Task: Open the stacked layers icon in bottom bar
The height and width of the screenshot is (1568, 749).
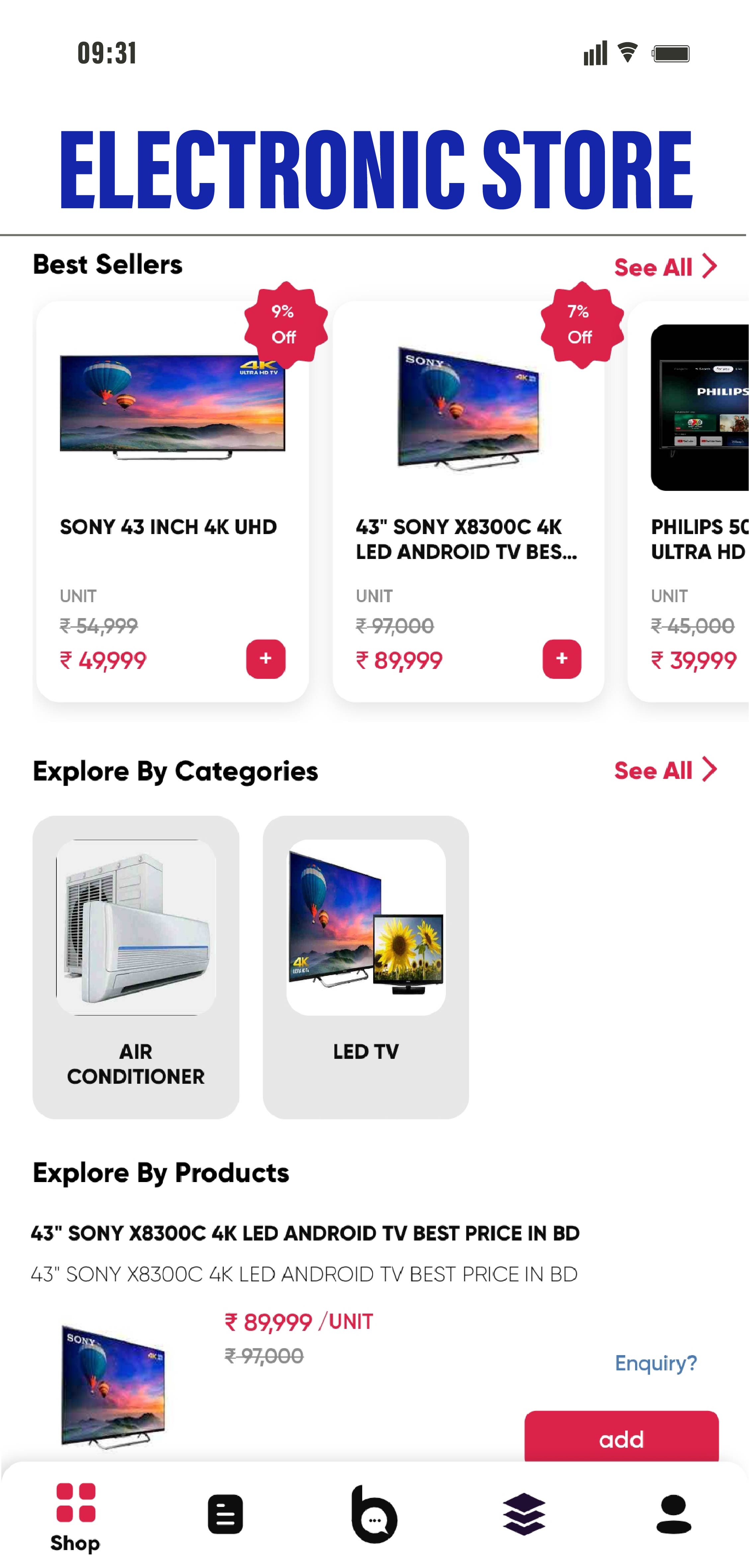Action: coord(524,1514)
